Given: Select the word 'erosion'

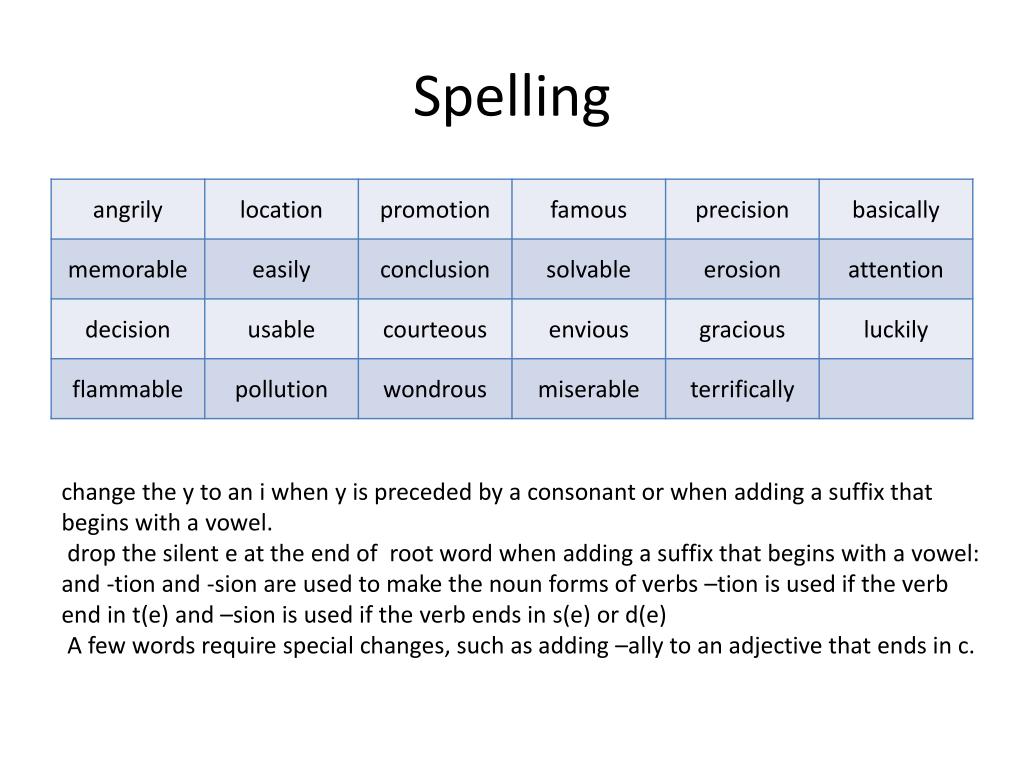Looking at the screenshot, I should (742, 270).
